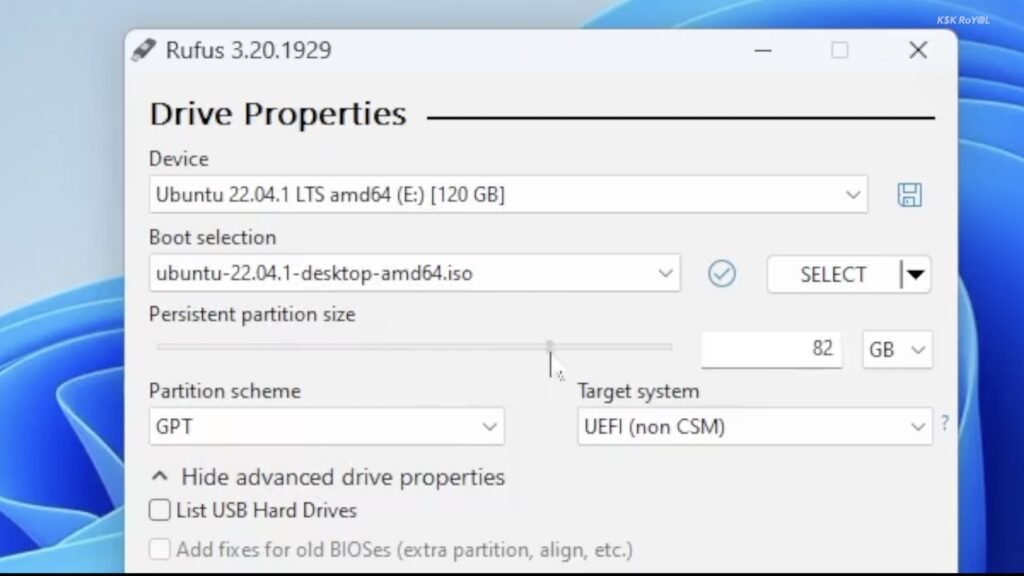The image size is (1024, 576).
Task: Click the checksum checkmark circle icon
Action: [721, 274]
